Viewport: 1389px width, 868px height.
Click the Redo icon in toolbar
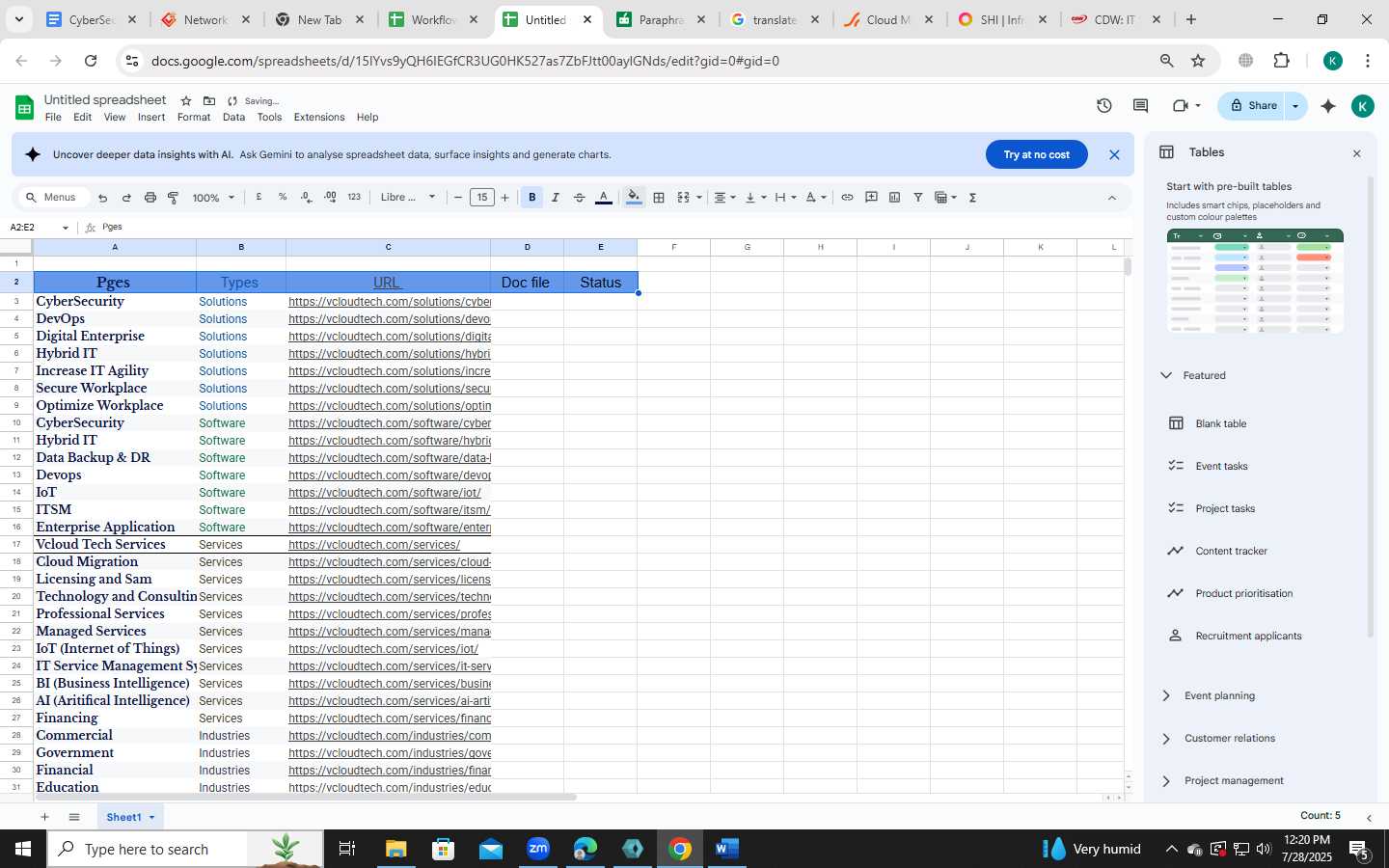126,198
